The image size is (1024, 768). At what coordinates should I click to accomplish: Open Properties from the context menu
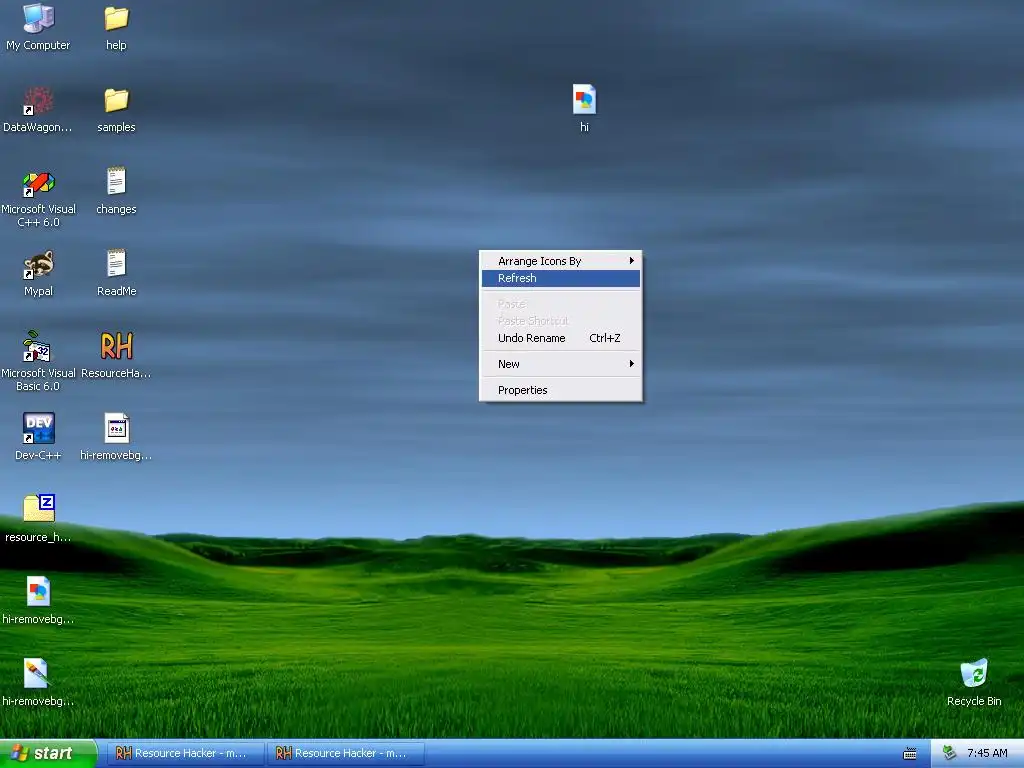560,391
